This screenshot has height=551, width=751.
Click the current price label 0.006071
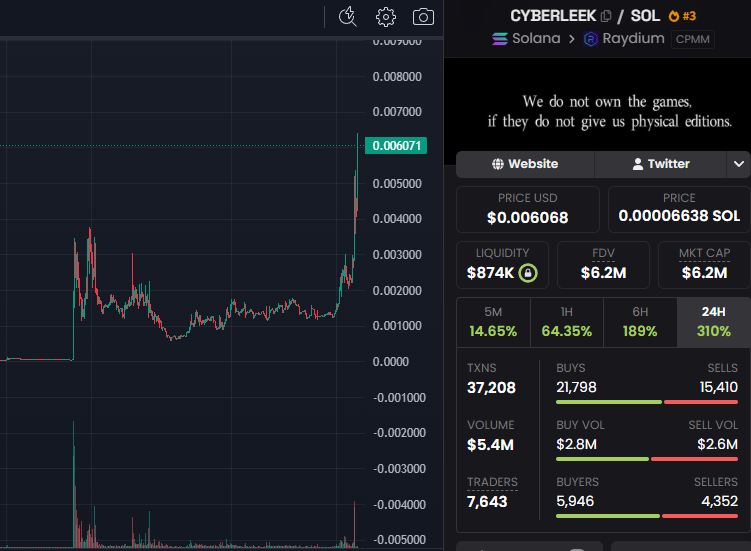(x=396, y=146)
